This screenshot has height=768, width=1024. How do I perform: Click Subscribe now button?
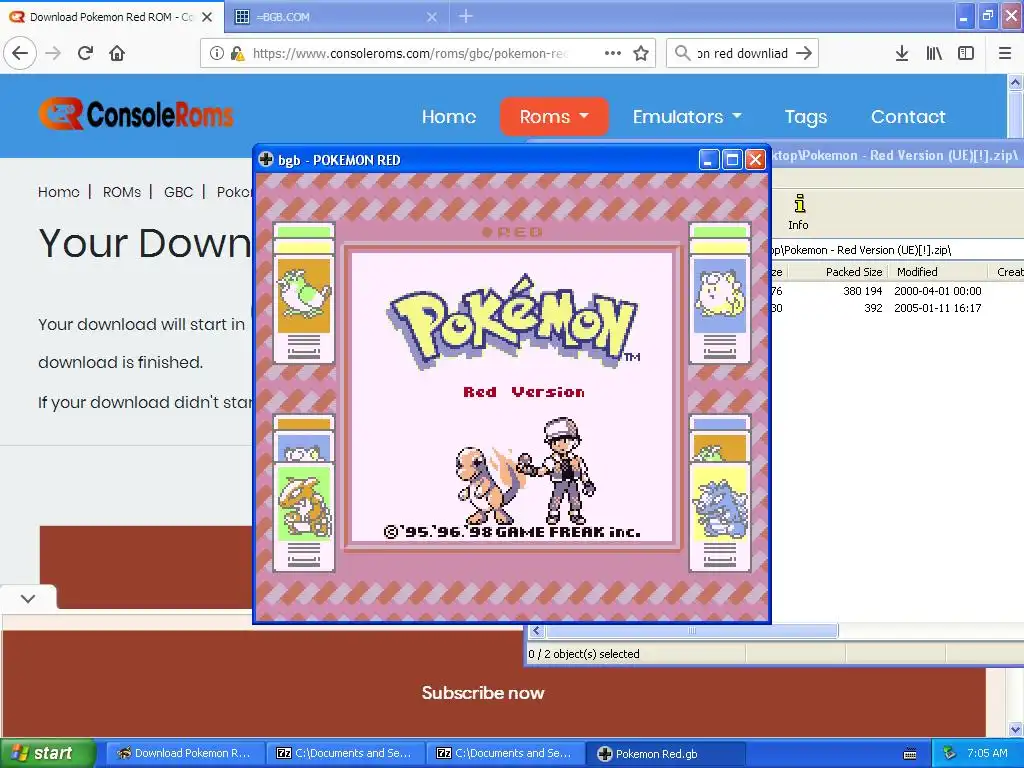(x=483, y=693)
